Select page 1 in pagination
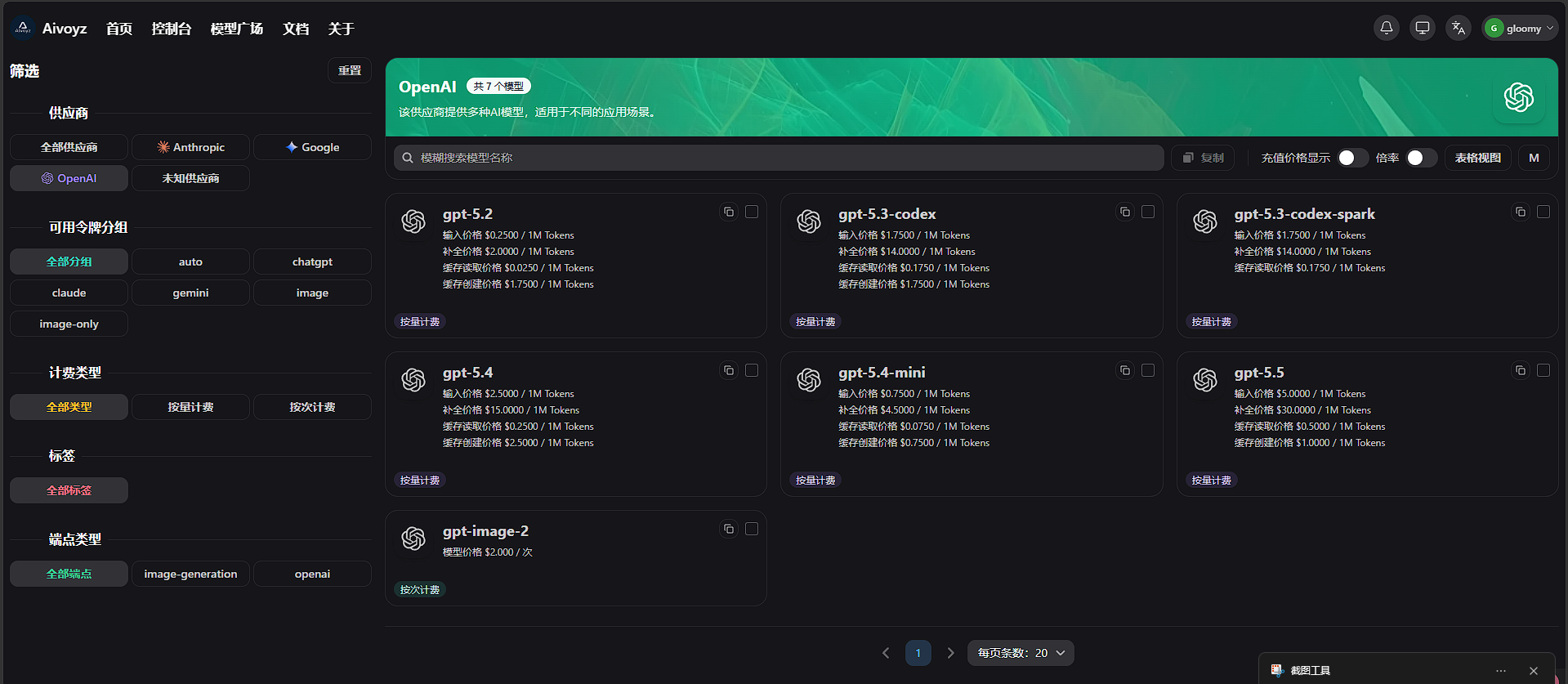Screen dimensions: 1568x684 [x=918, y=653]
